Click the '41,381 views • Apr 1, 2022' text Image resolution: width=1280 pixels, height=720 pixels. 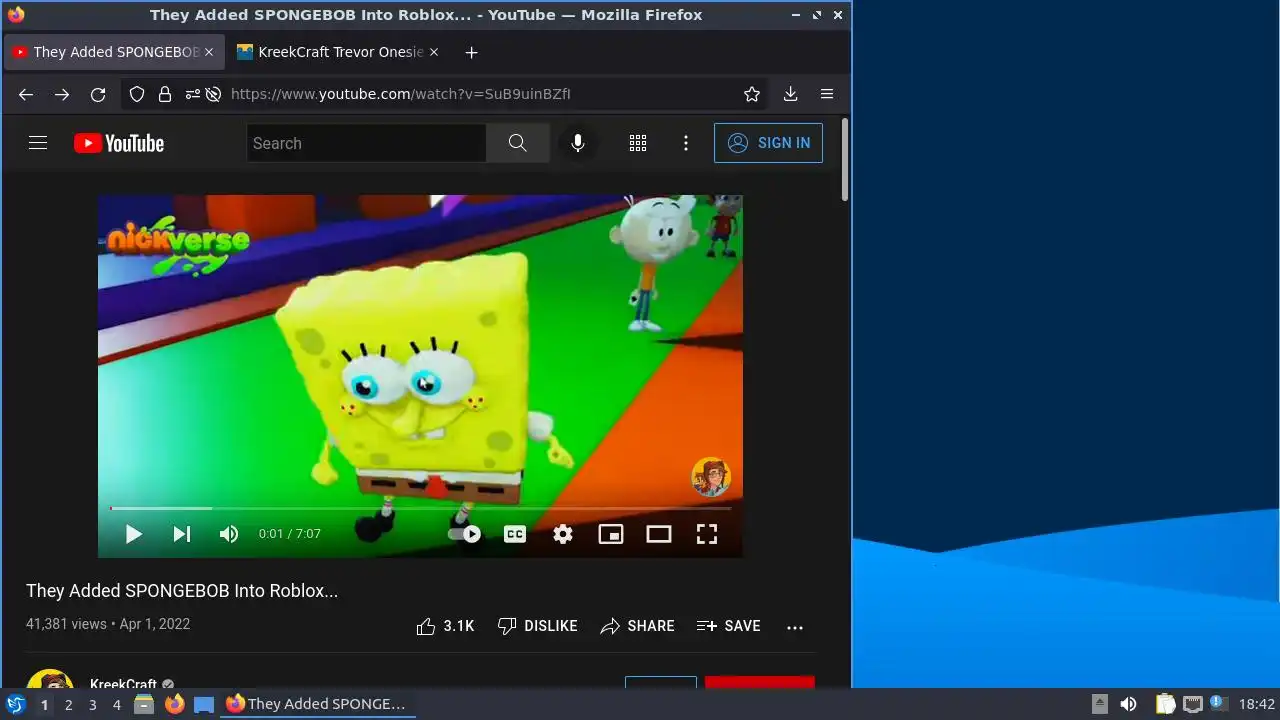point(108,624)
